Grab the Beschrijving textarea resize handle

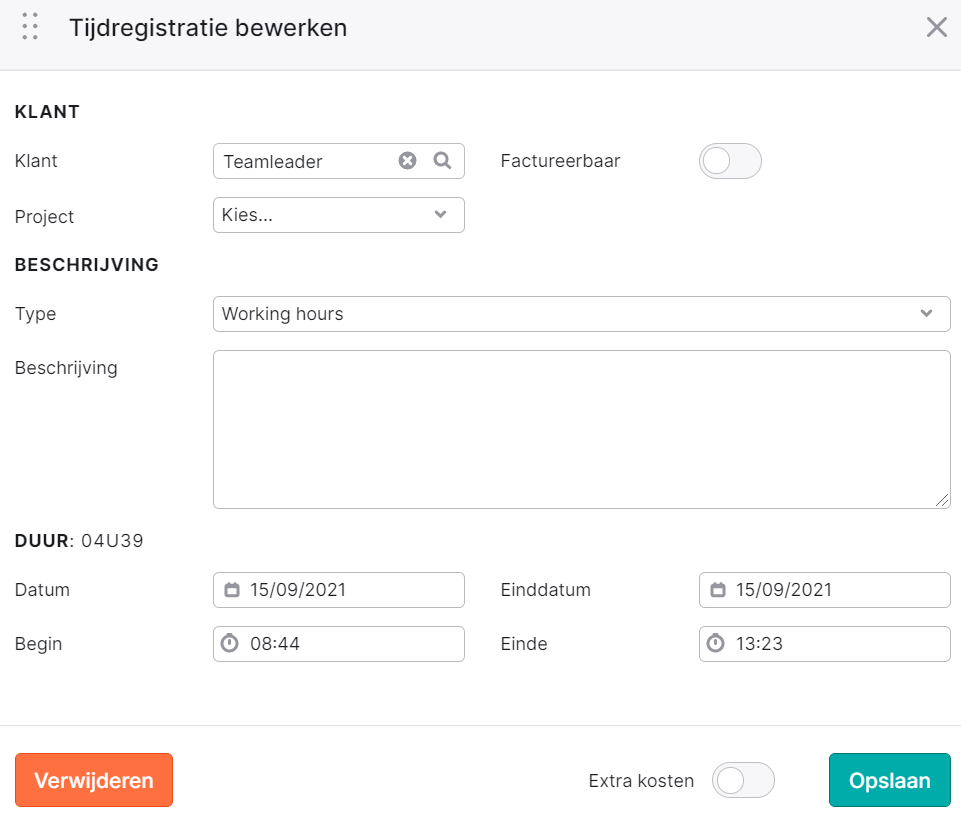point(943,501)
